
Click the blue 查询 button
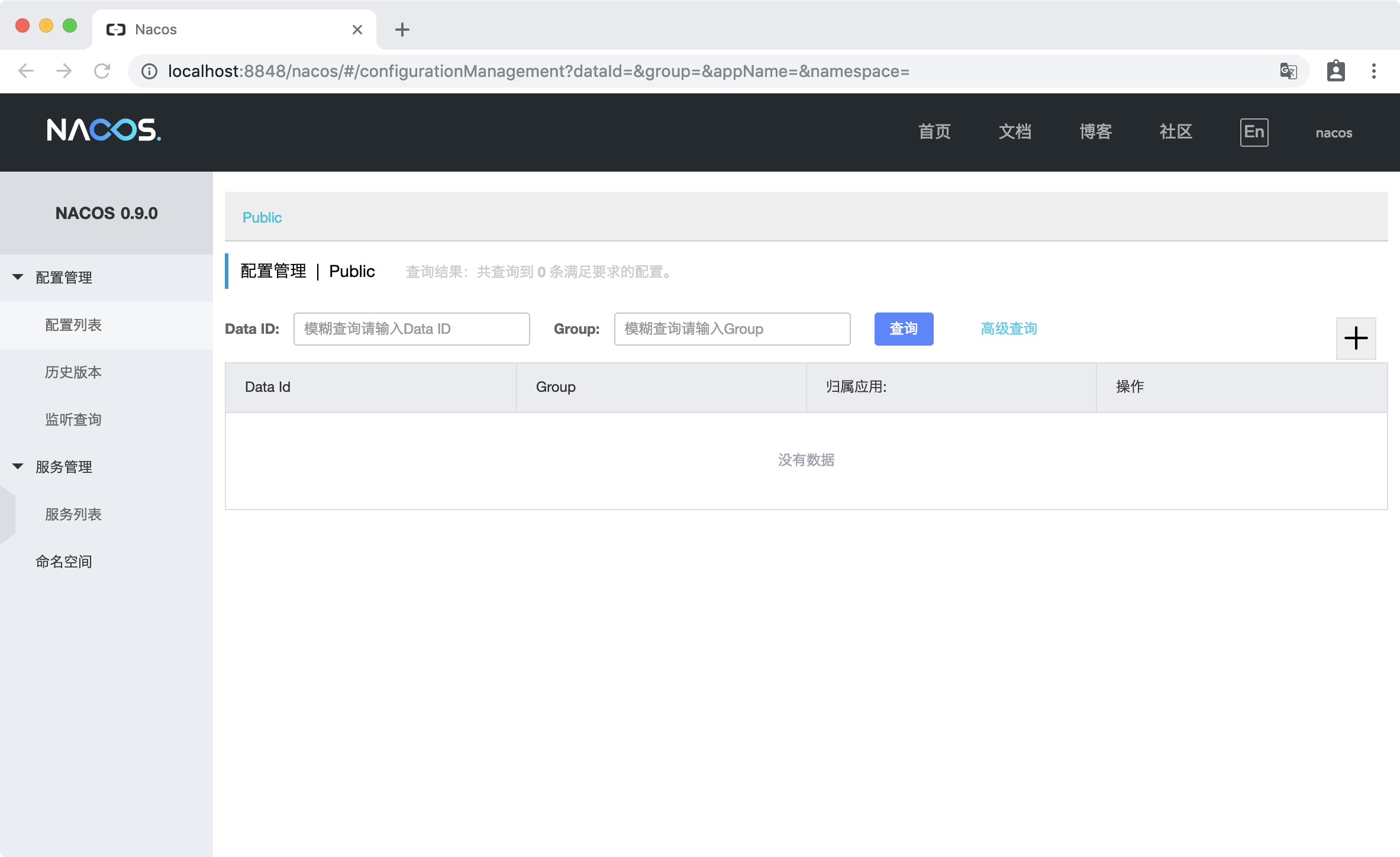(904, 329)
